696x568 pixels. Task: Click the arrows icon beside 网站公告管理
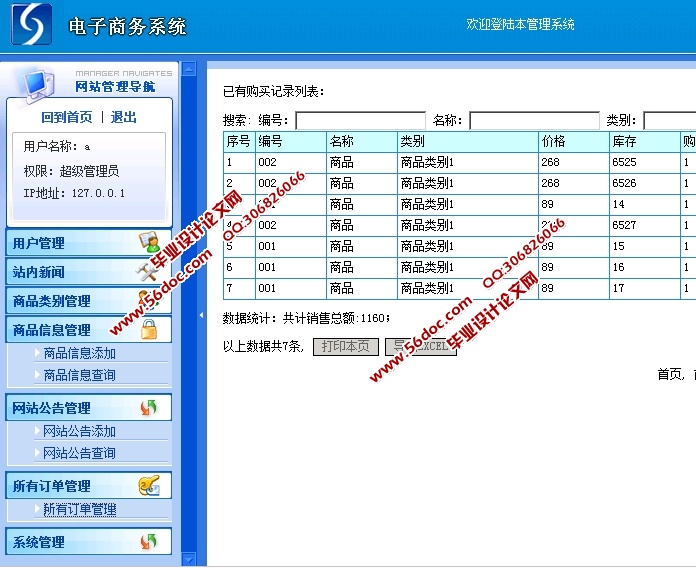click(x=148, y=407)
